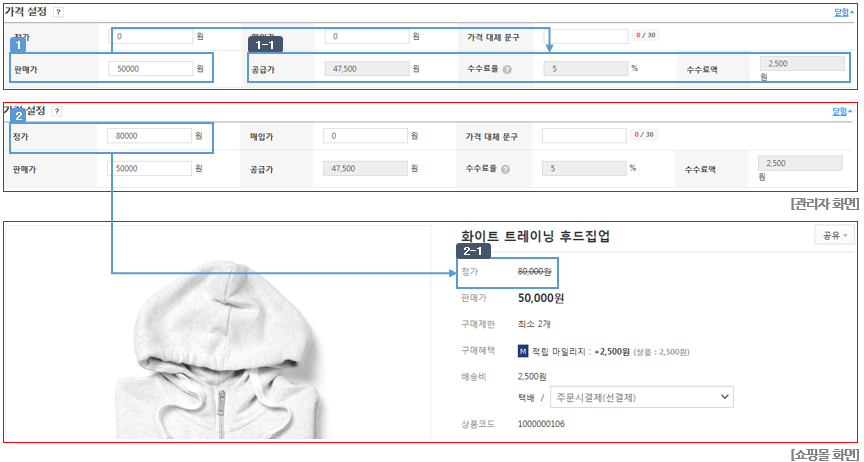Click the strikethrough price 80,000원
This screenshot has height=462, width=864.
point(535,272)
